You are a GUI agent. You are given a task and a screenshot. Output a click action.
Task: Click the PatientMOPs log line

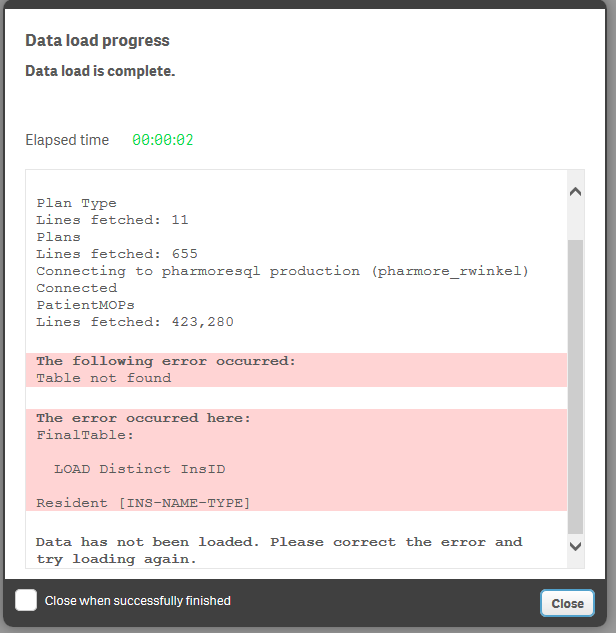click(x=85, y=305)
